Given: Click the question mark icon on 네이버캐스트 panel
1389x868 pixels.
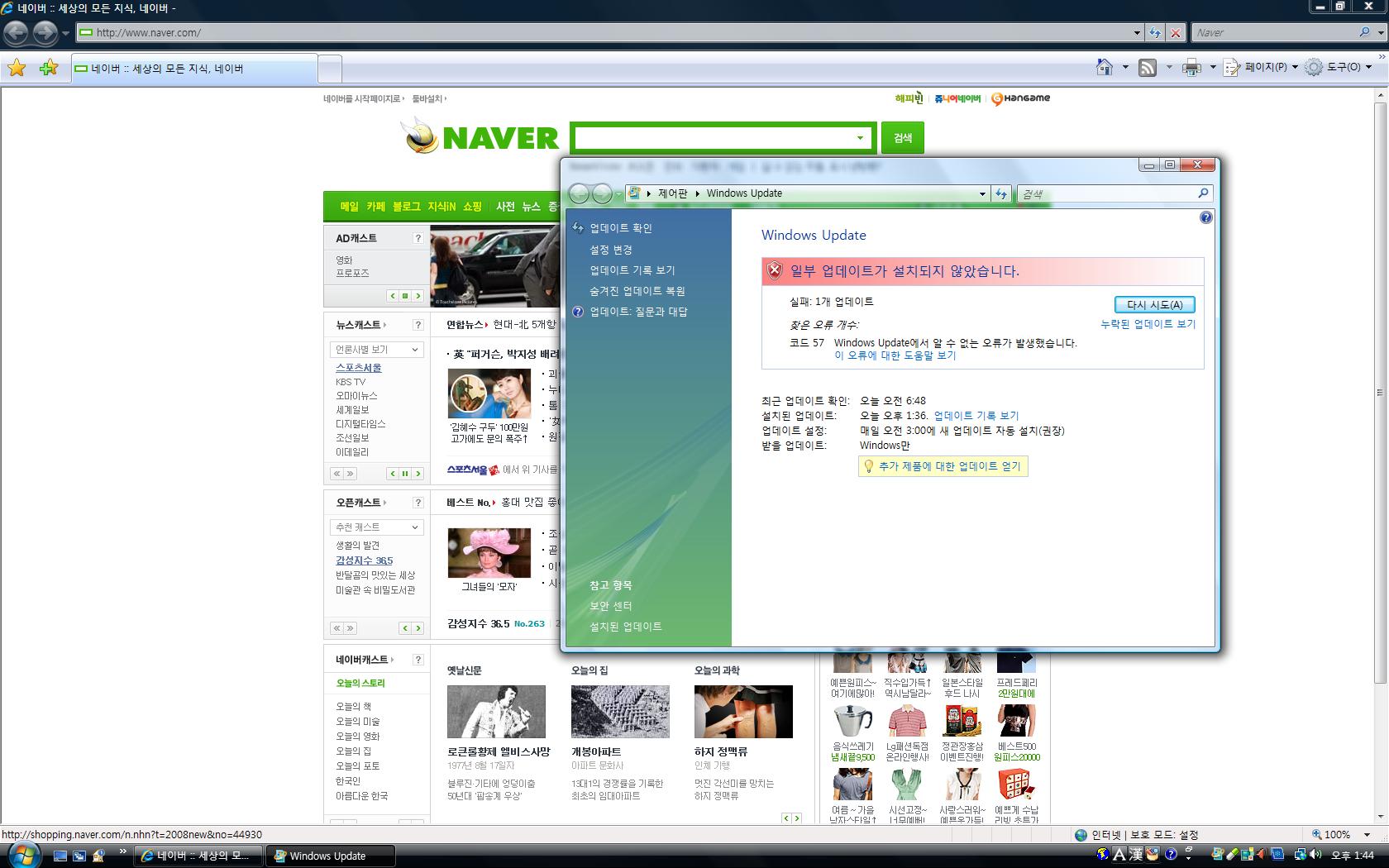Looking at the screenshot, I should coord(418,660).
